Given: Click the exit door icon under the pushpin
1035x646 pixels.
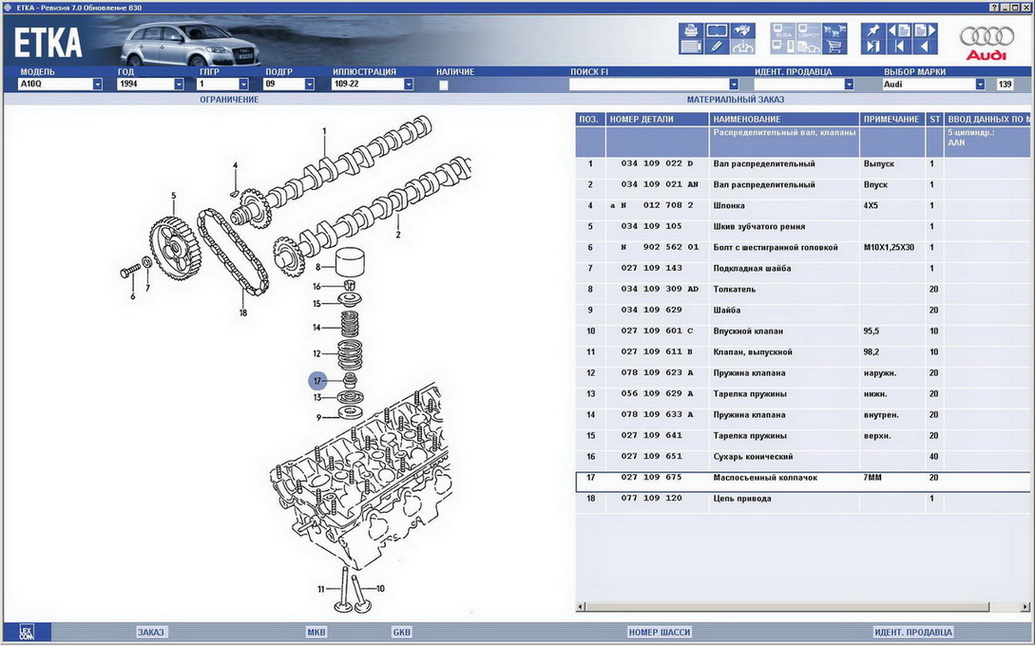Looking at the screenshot, I should [873, 47].
